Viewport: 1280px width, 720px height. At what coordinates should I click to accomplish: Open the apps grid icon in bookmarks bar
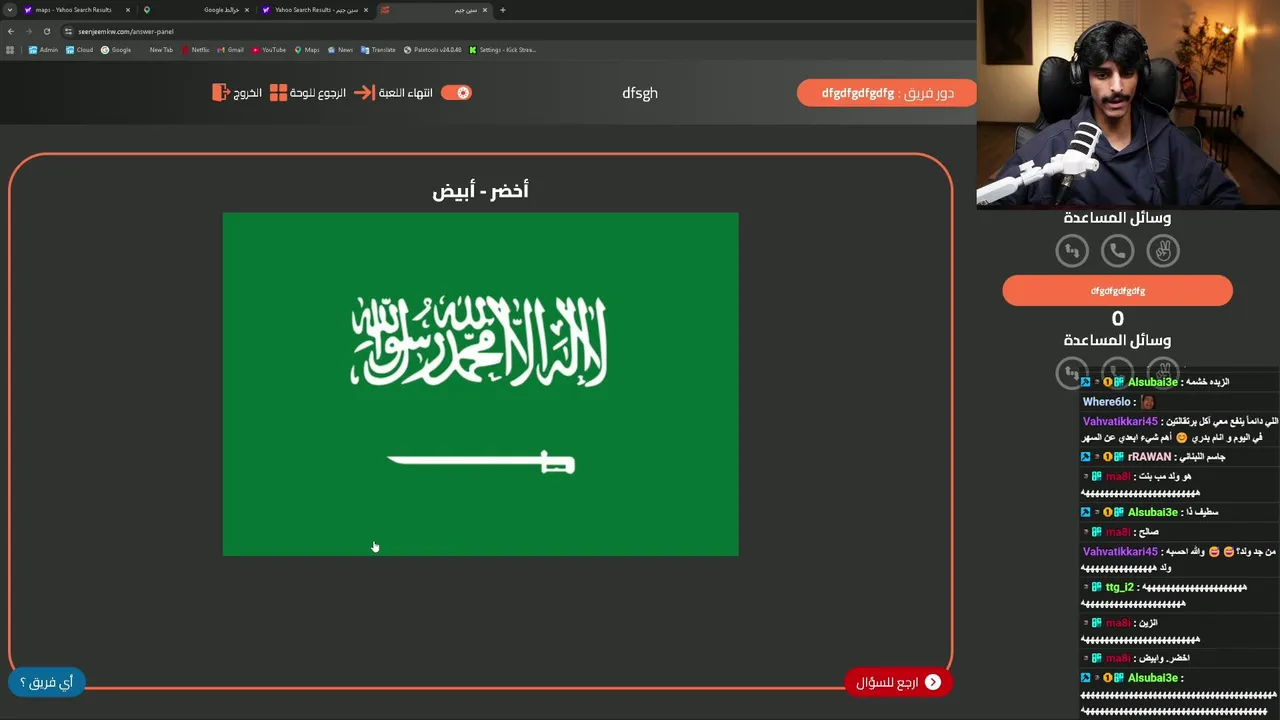tap(10, 49)
